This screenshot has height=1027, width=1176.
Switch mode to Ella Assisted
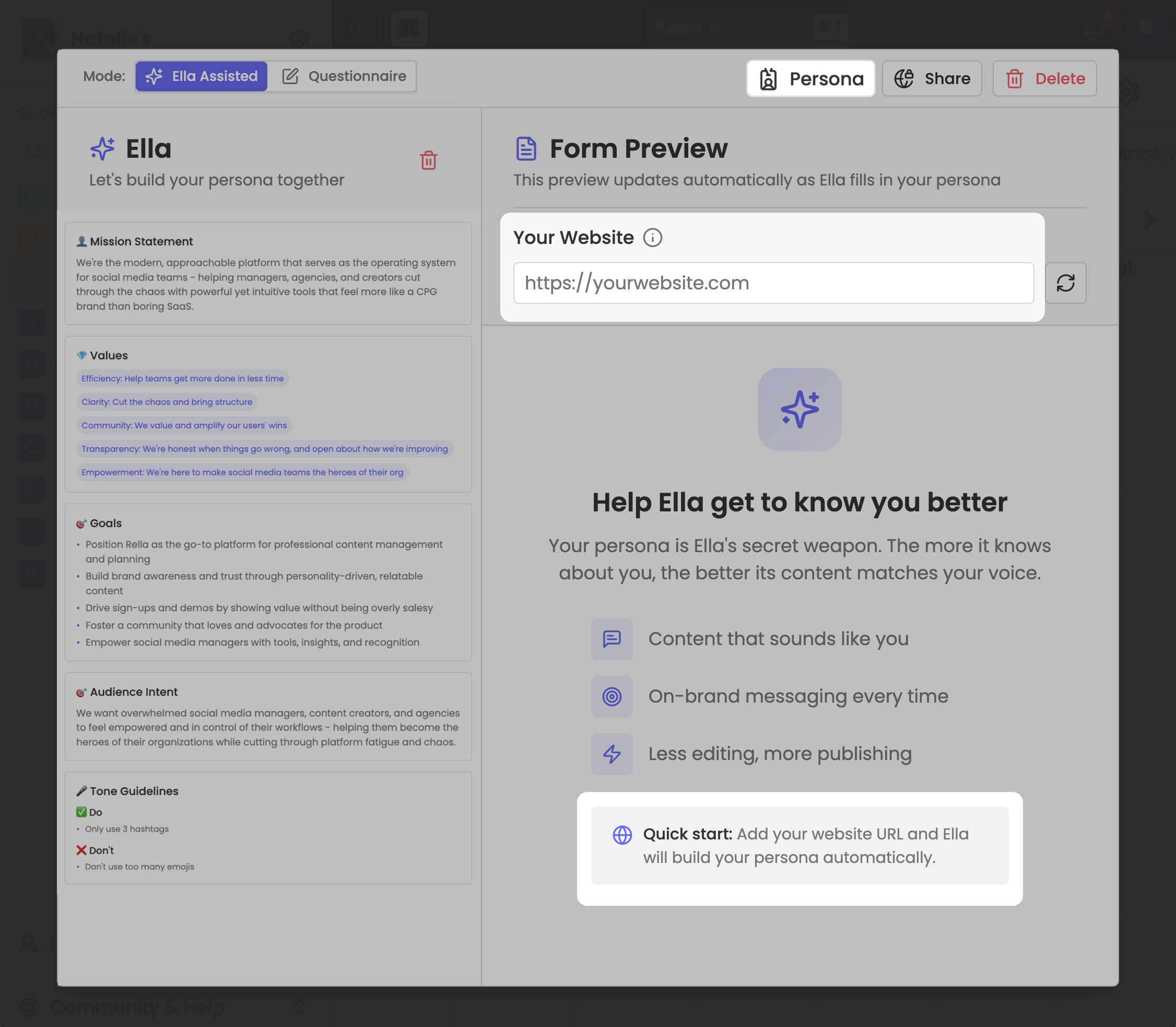[202, 76]
